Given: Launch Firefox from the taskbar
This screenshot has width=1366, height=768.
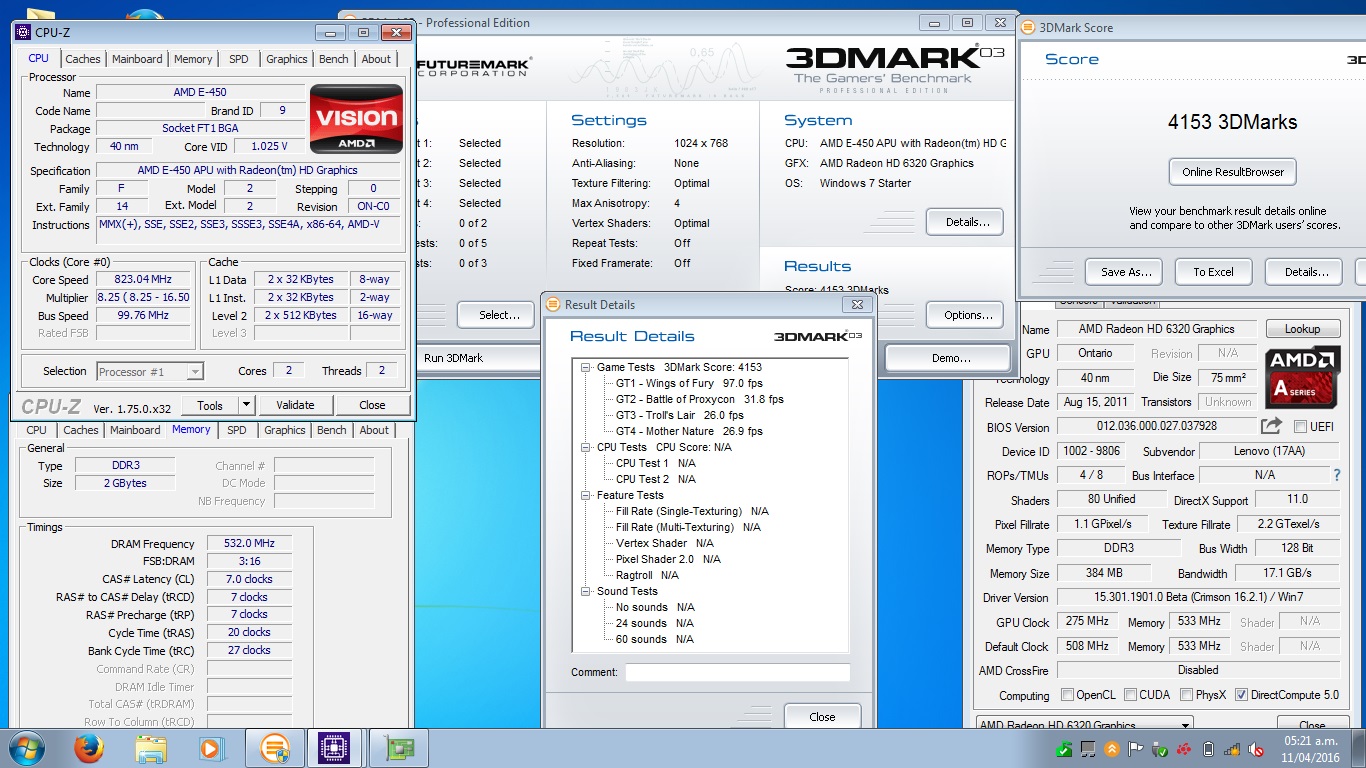Looking at the screenshot, I should (x=89, y=747).
